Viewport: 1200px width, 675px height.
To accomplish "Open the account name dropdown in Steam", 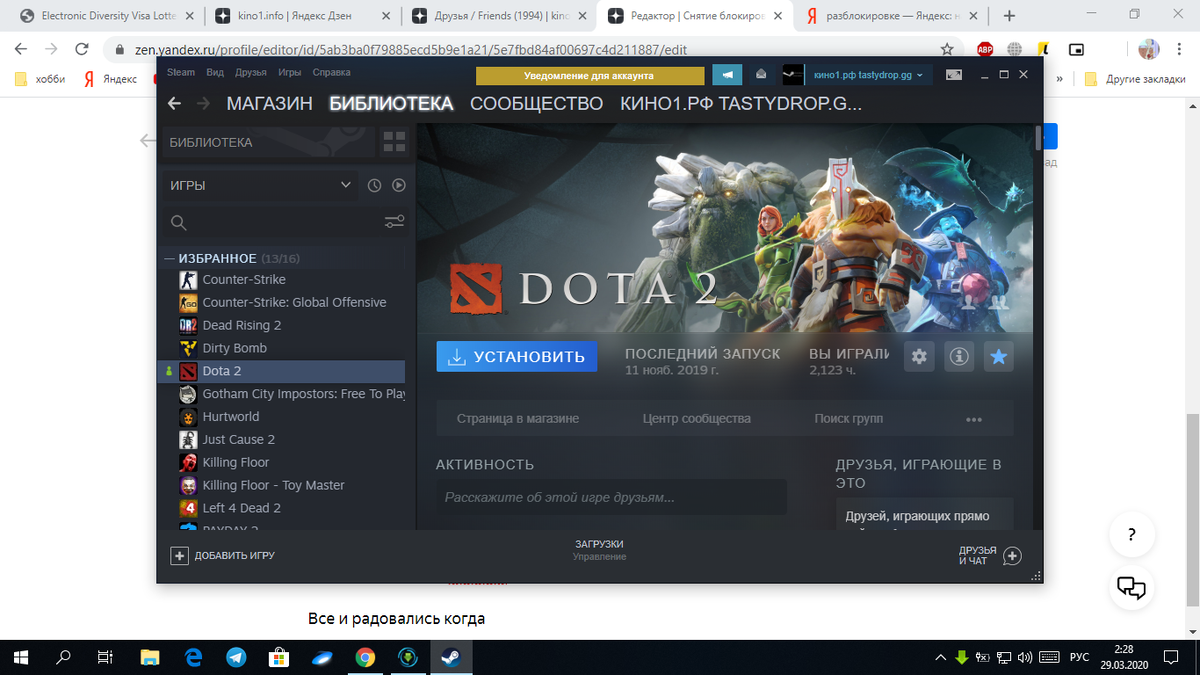I will click(x=868, y=75).
